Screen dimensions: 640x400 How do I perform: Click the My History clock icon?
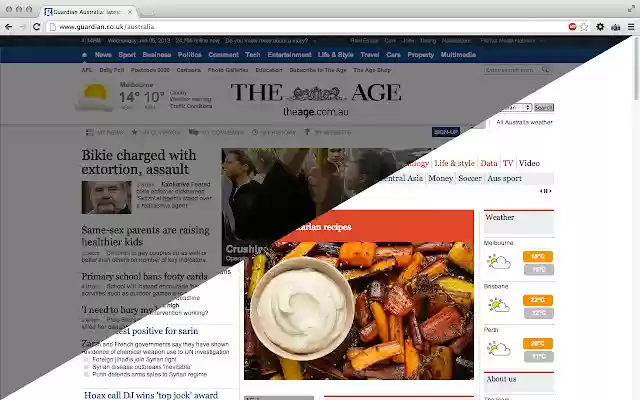255,132
